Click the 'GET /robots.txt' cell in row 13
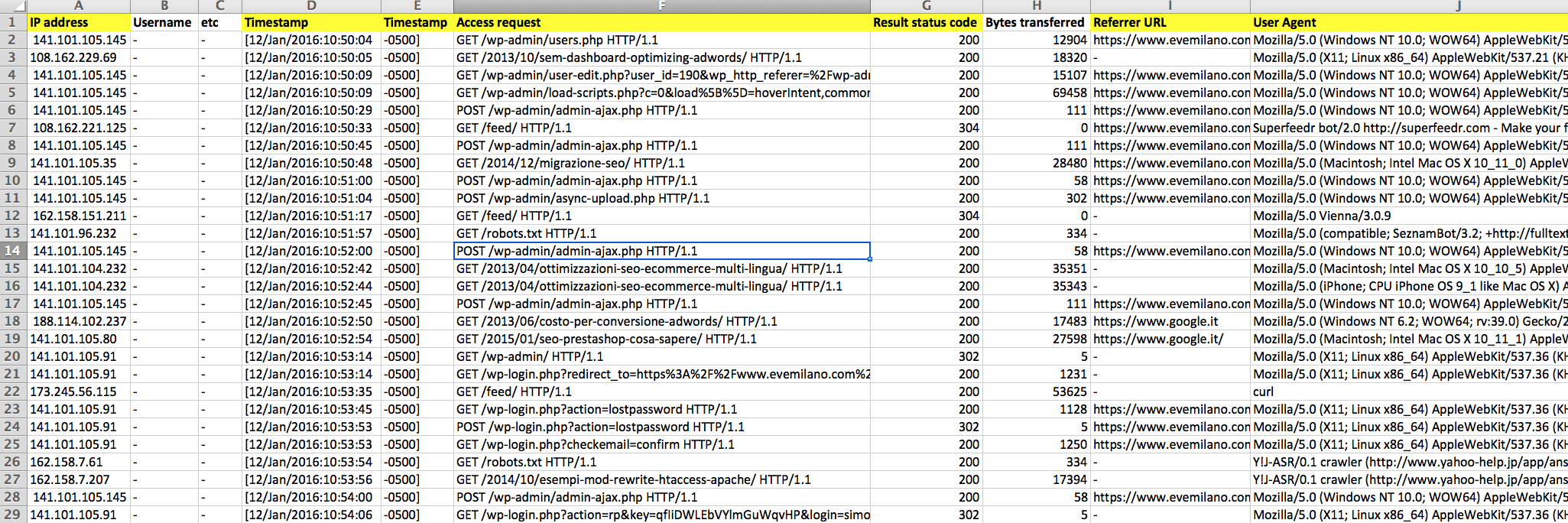1568x523 pixels. (x=661, y=233)
